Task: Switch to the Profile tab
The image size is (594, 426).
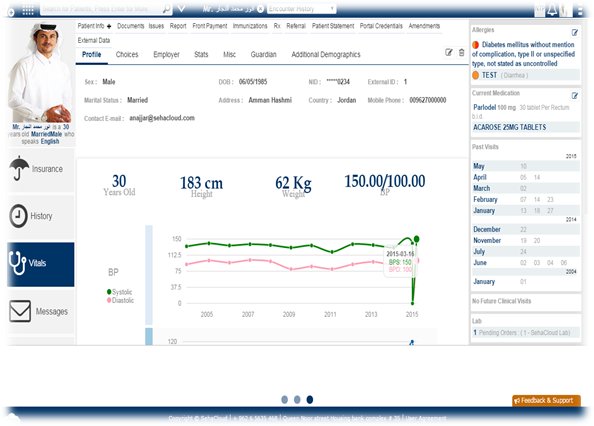Action: (92, 55)
